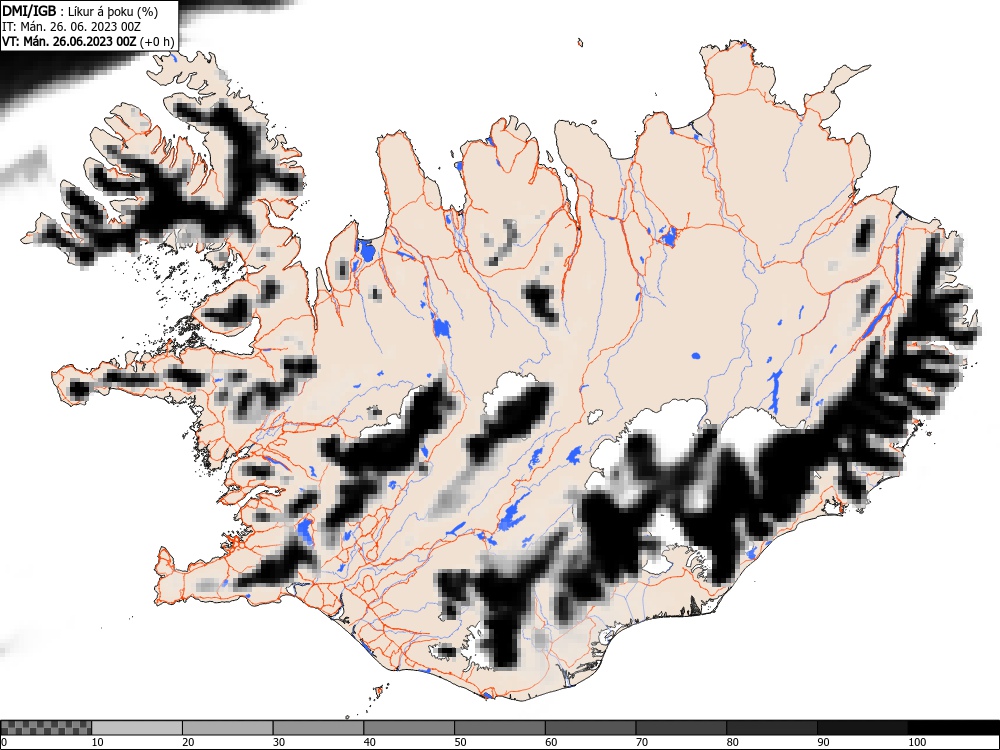
Task: Click the 'VT: Mán. 26.06.2023 00Z' valid-time line
Action: point(69,41)
